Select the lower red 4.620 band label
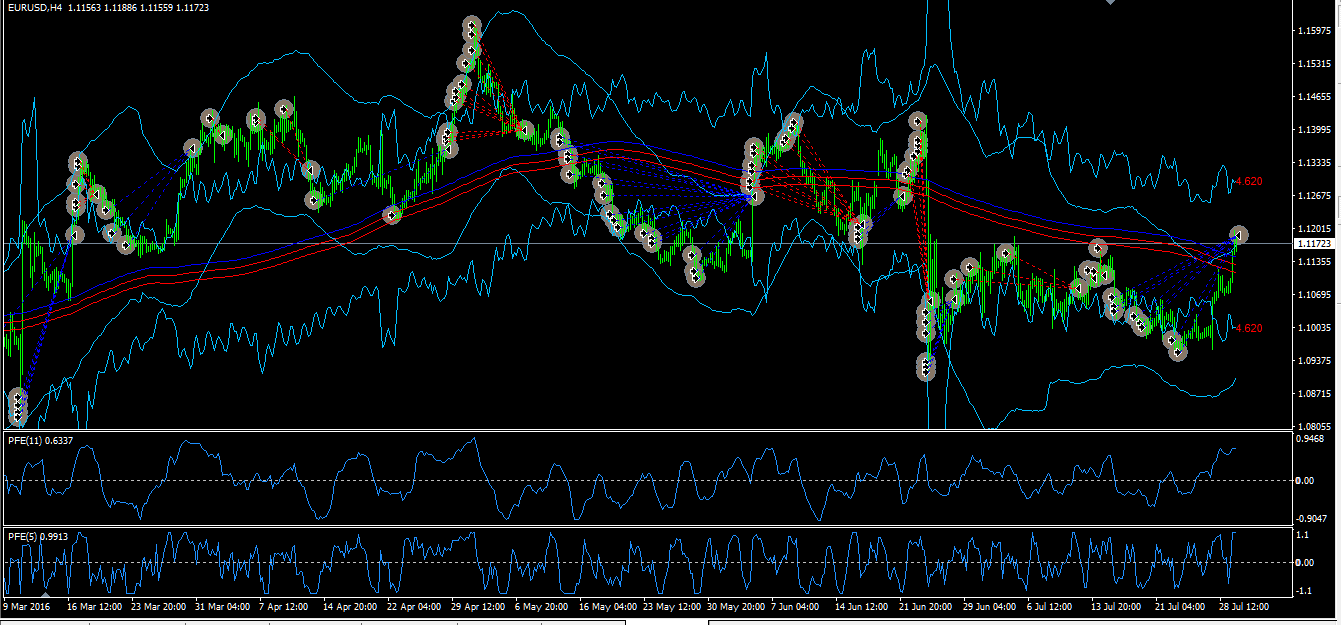Viewport: 1341px width, 625px height. pyautogui.click(x=1248, y=328)
